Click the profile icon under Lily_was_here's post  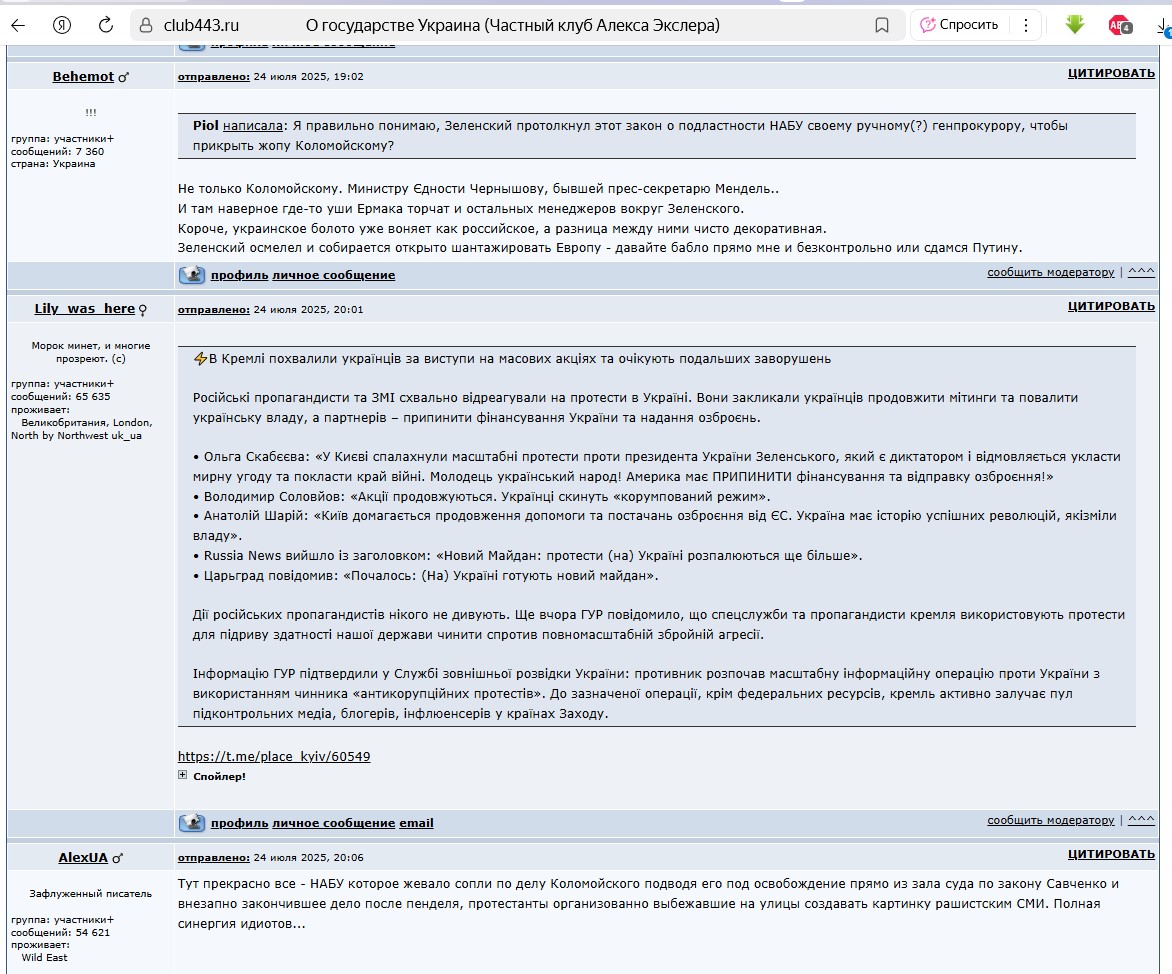point(192,823)
